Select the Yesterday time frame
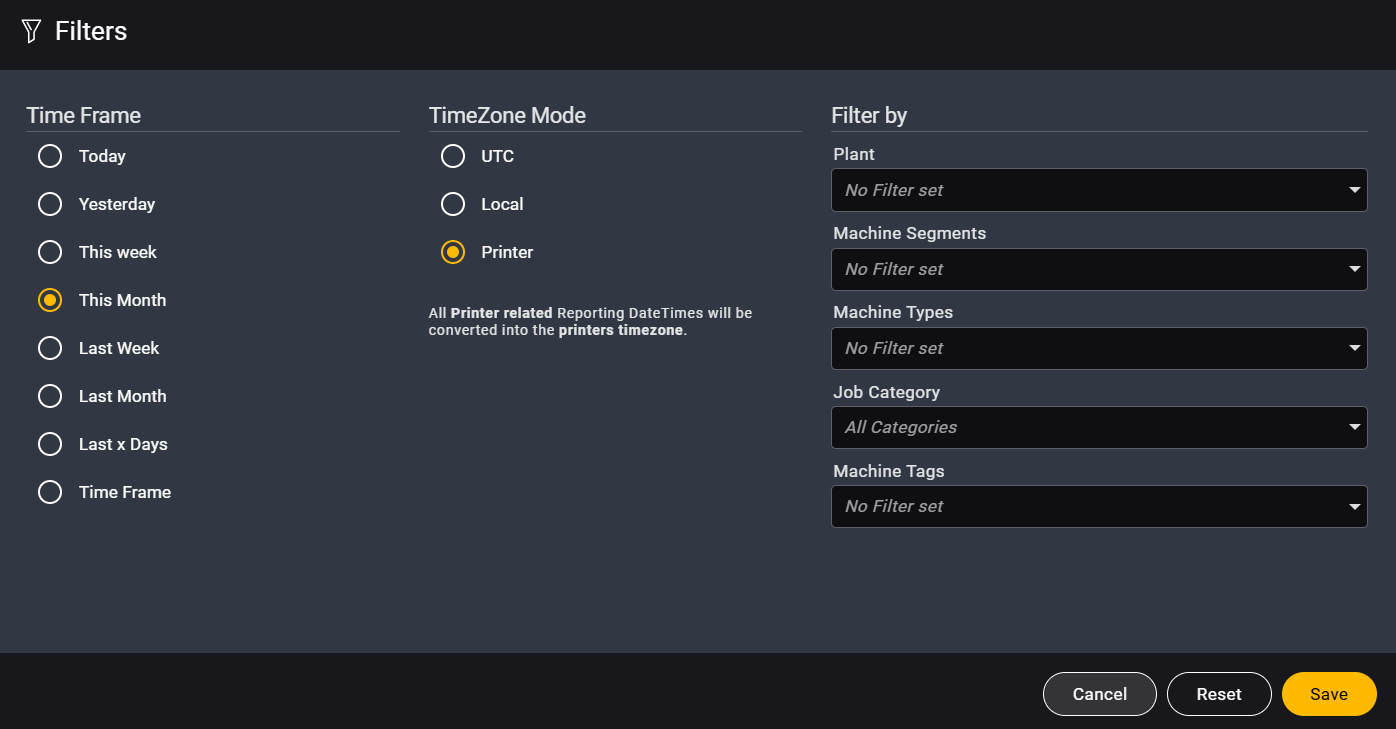The image size is (1396, 729). [x=50, y=204]
